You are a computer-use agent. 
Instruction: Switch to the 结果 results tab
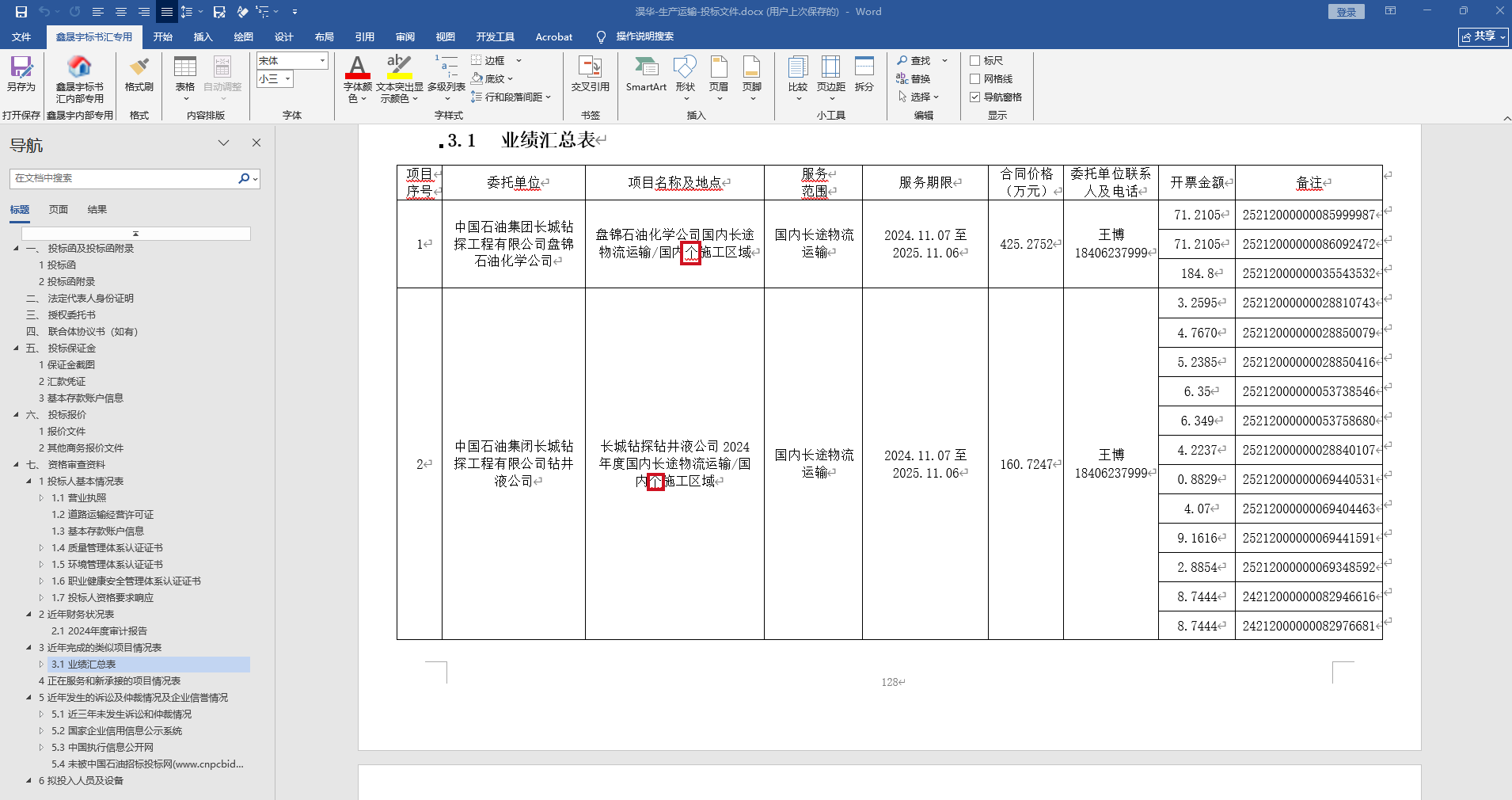click(97, 210)
